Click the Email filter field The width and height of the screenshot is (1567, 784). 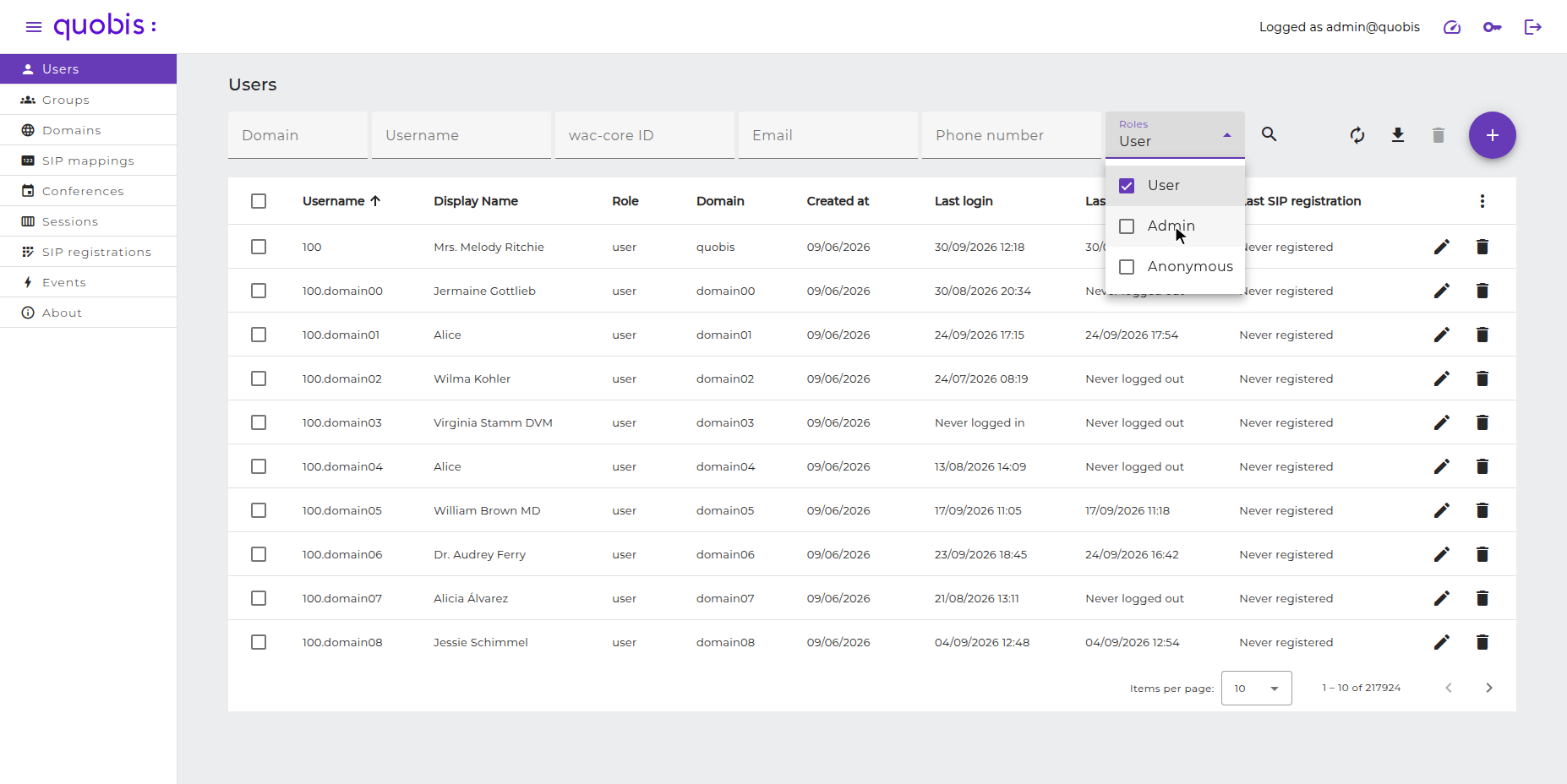point(828,135)
